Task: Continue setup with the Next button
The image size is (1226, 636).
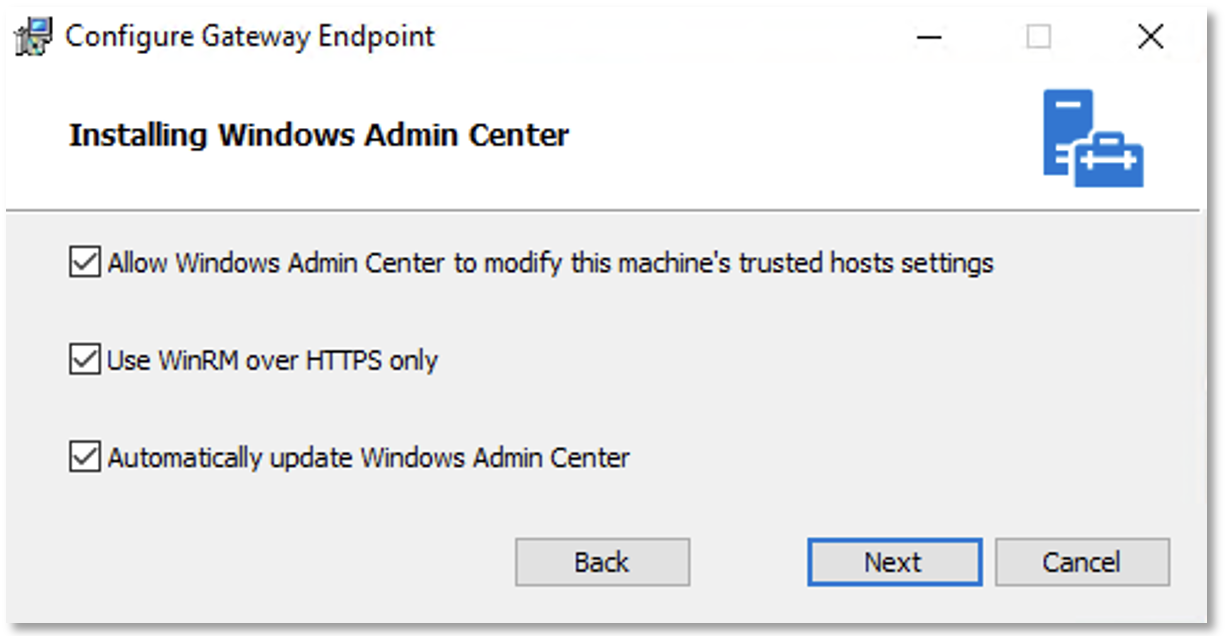Action: [895, 562]
